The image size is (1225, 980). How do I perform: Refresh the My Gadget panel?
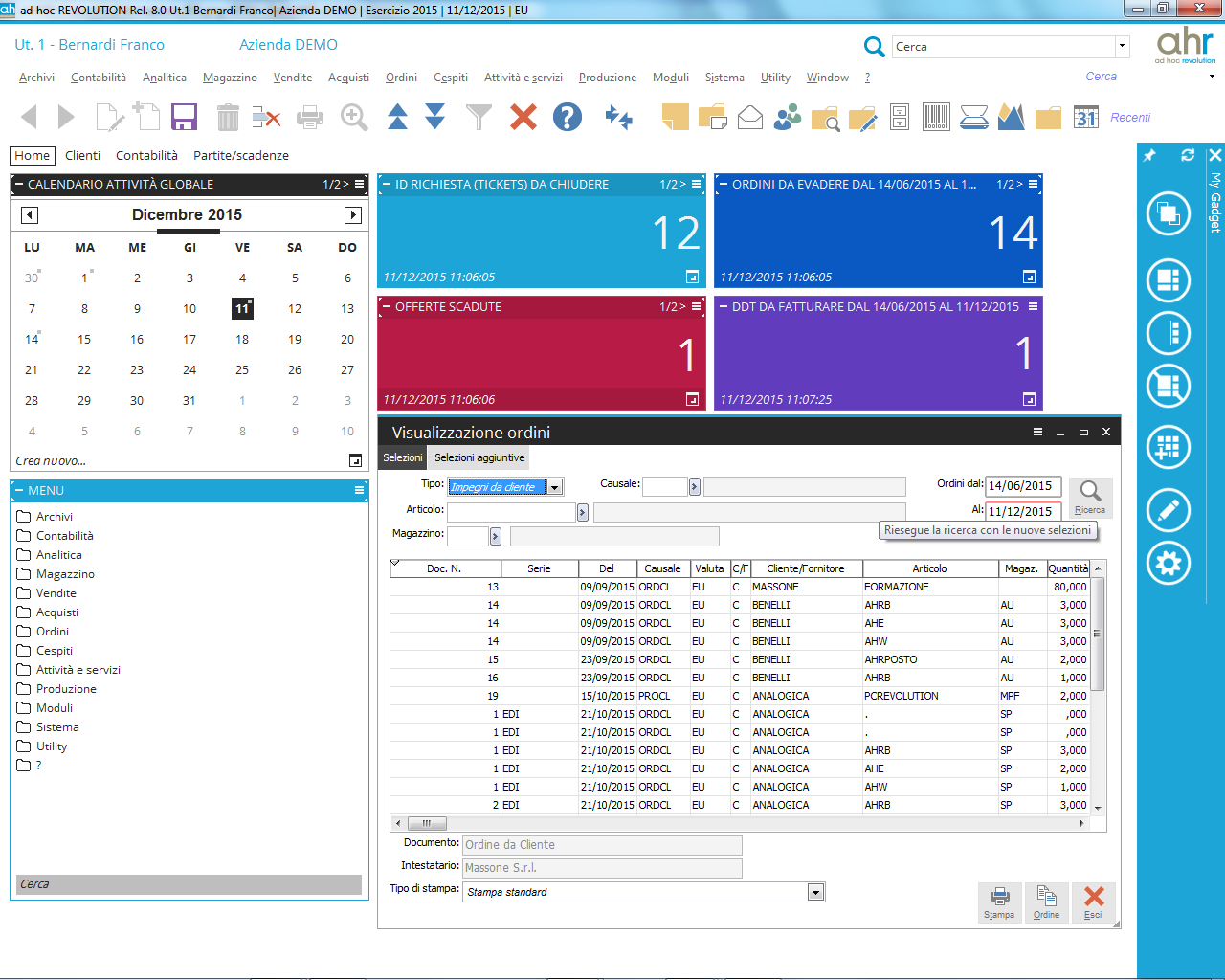point(1188,154)
